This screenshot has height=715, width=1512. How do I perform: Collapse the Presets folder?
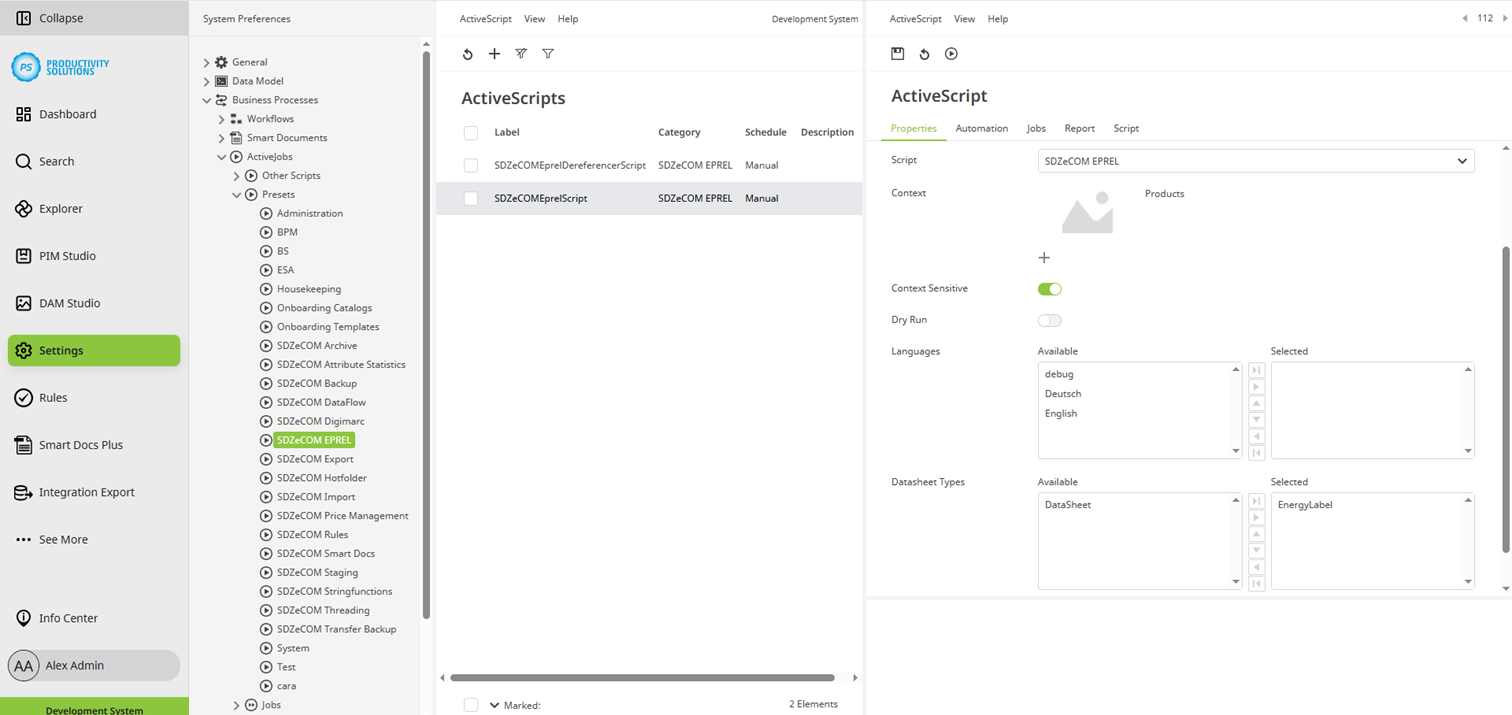[x=238, y=194]
